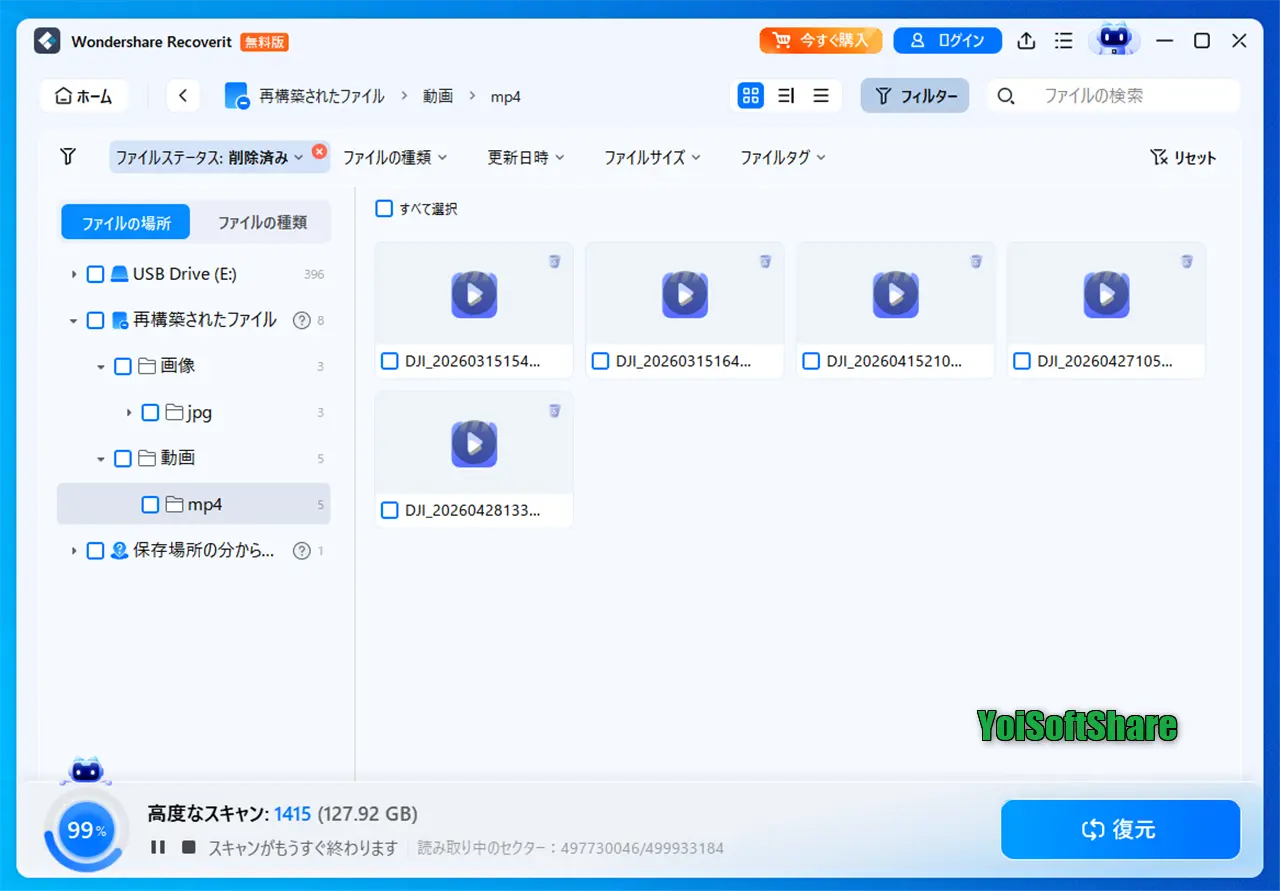Remove the 削除済み file status filter
This screenshot has width=1280, height=891.
319,151
